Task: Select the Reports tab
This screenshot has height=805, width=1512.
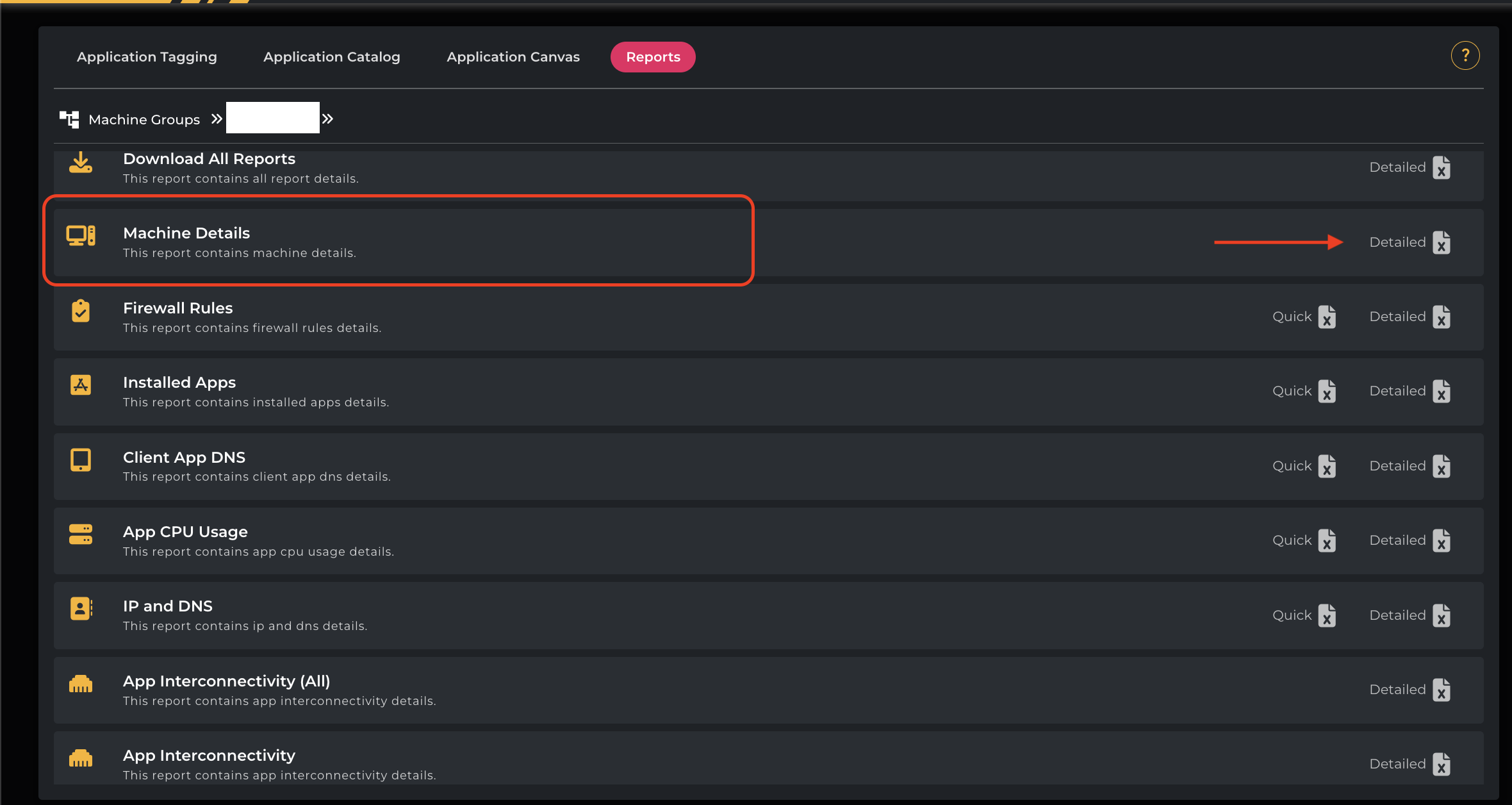Action: pyautogui.click(x=652, y=57)
